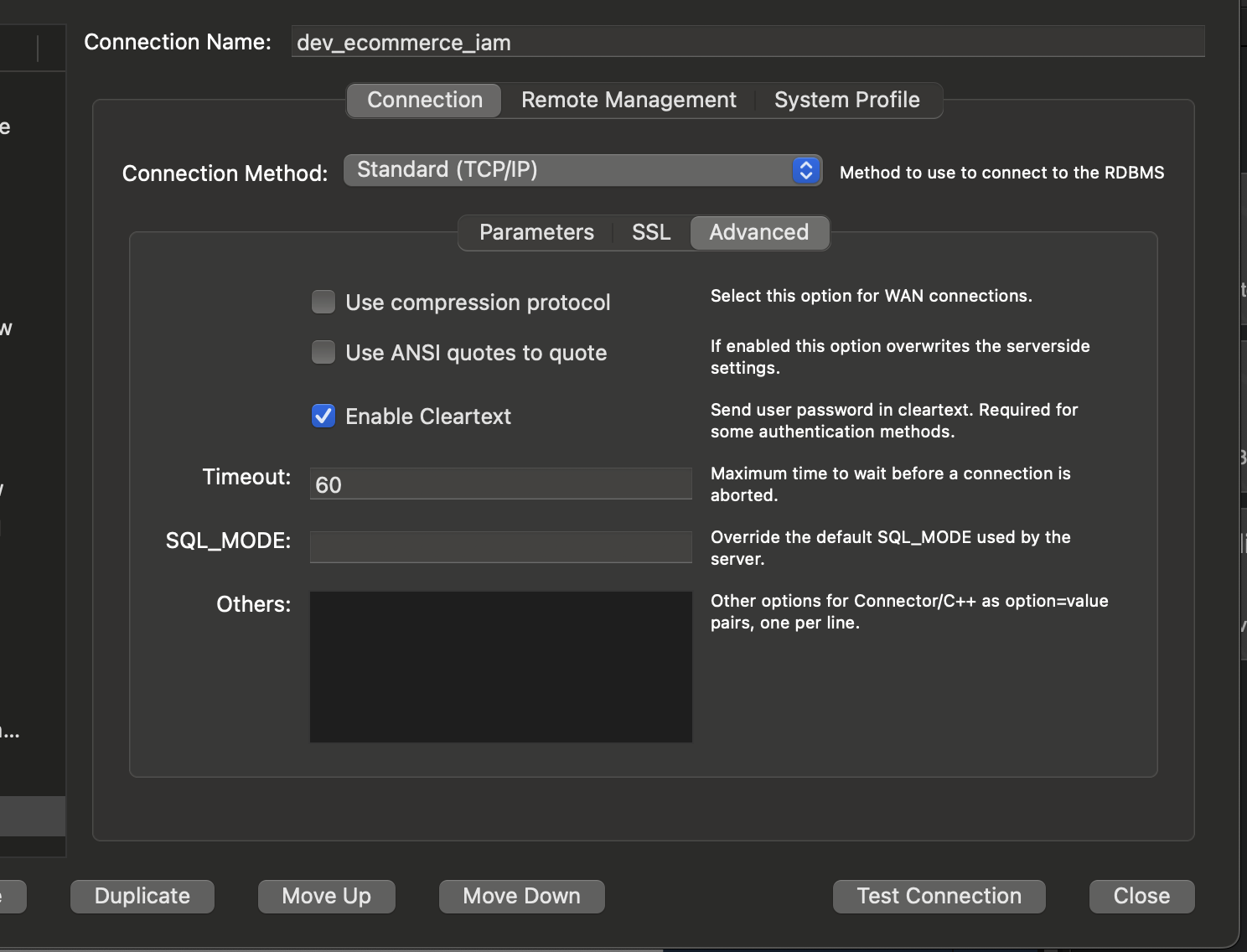1247x952 pixels.
Task: Enable Use compression protocol checkbox
Action: pyautogui.click(x=323, y=302)
